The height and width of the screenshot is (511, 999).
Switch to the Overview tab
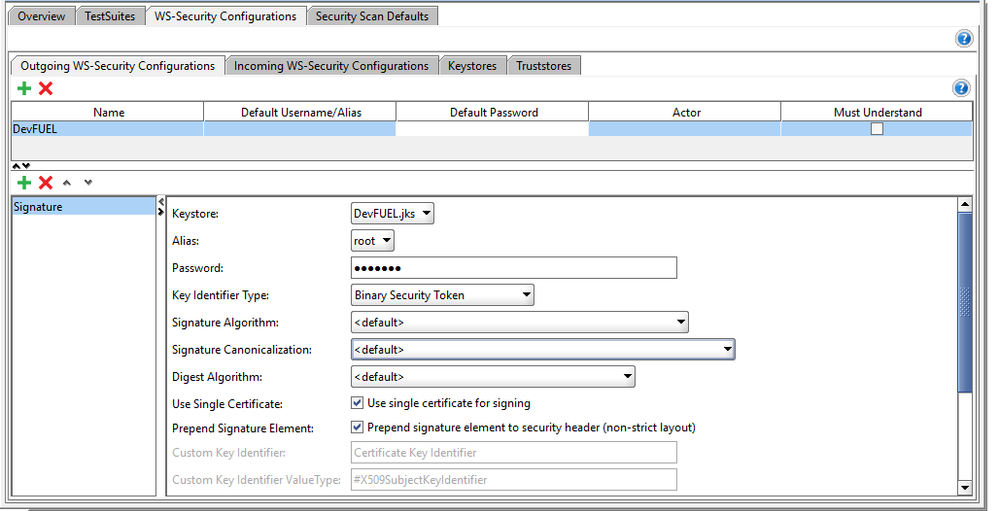click(x=41, y=16)
